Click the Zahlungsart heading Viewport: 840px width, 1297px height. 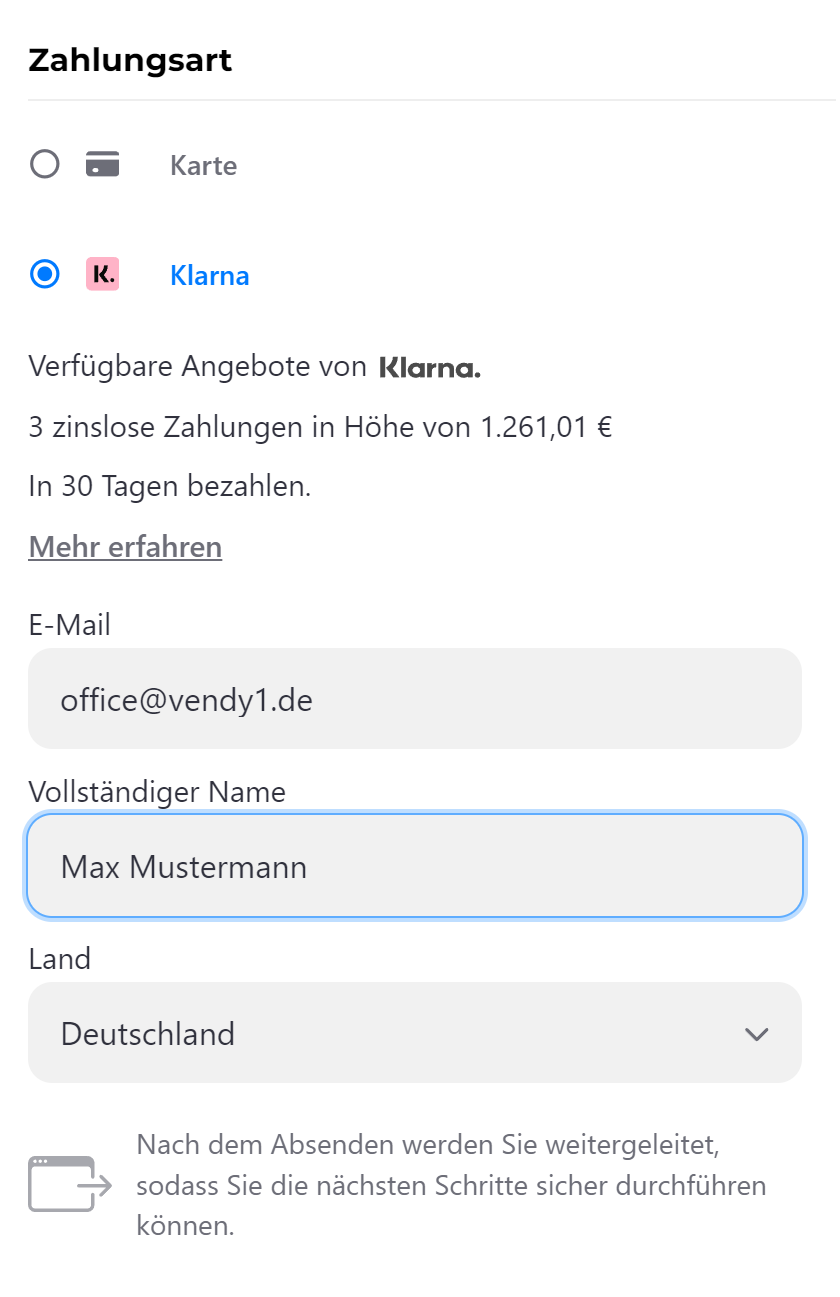point(130,60)
